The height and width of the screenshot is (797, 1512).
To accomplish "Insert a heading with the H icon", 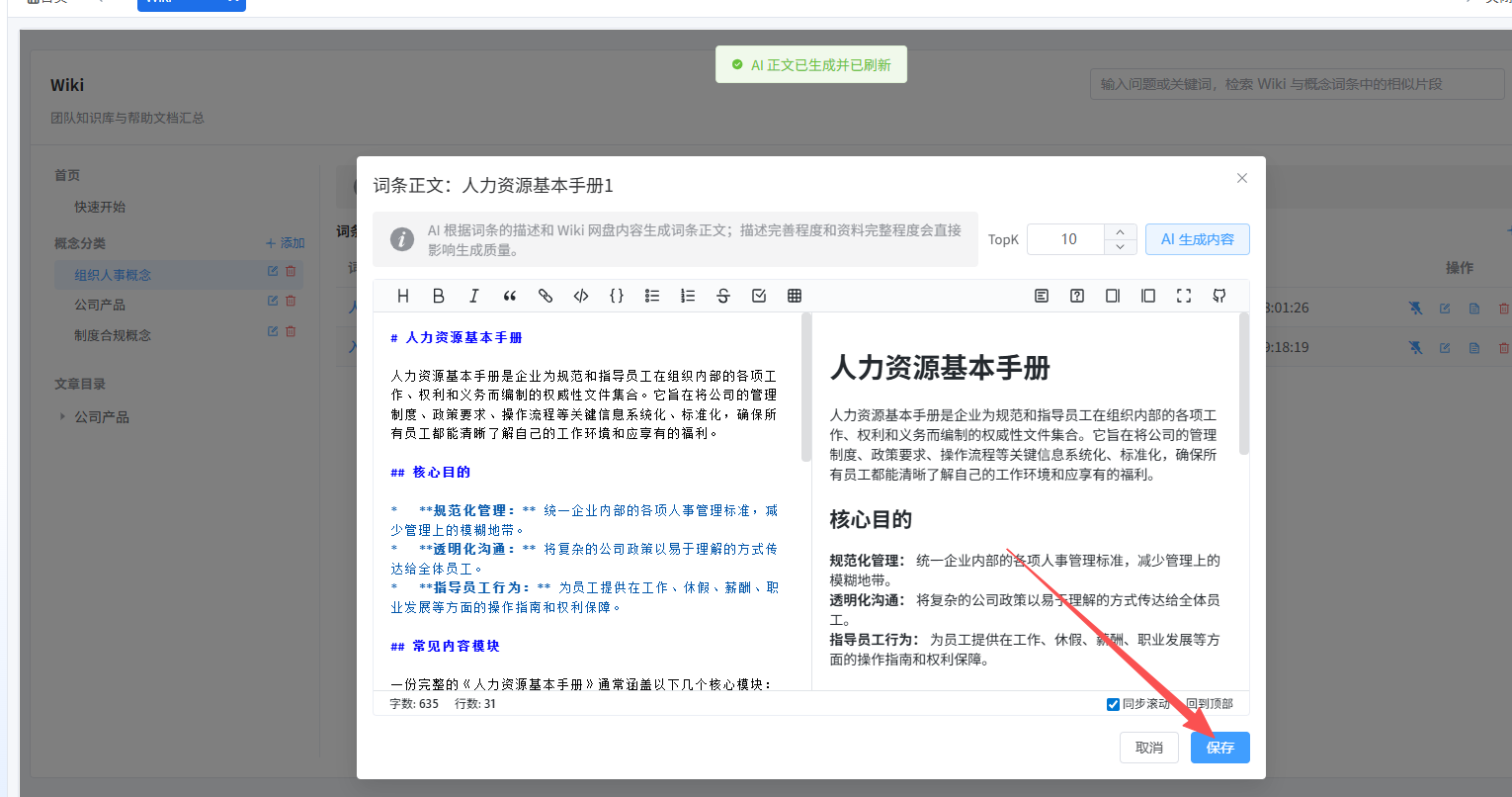I will point(403,296).
